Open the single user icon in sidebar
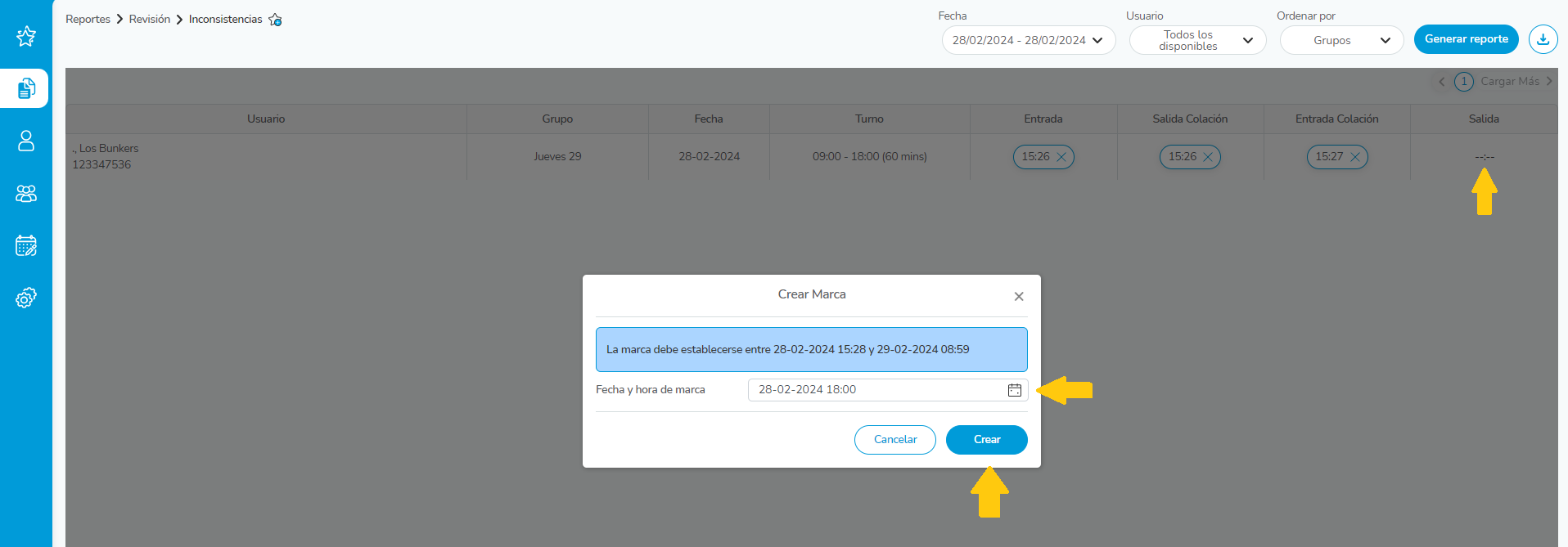Screen dimensions: 1568x547 pos(26,141)
